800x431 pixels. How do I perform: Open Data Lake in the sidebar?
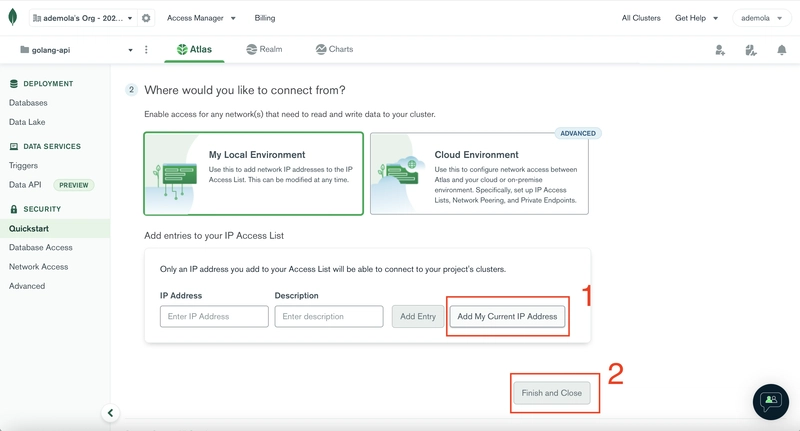[27, 122]
